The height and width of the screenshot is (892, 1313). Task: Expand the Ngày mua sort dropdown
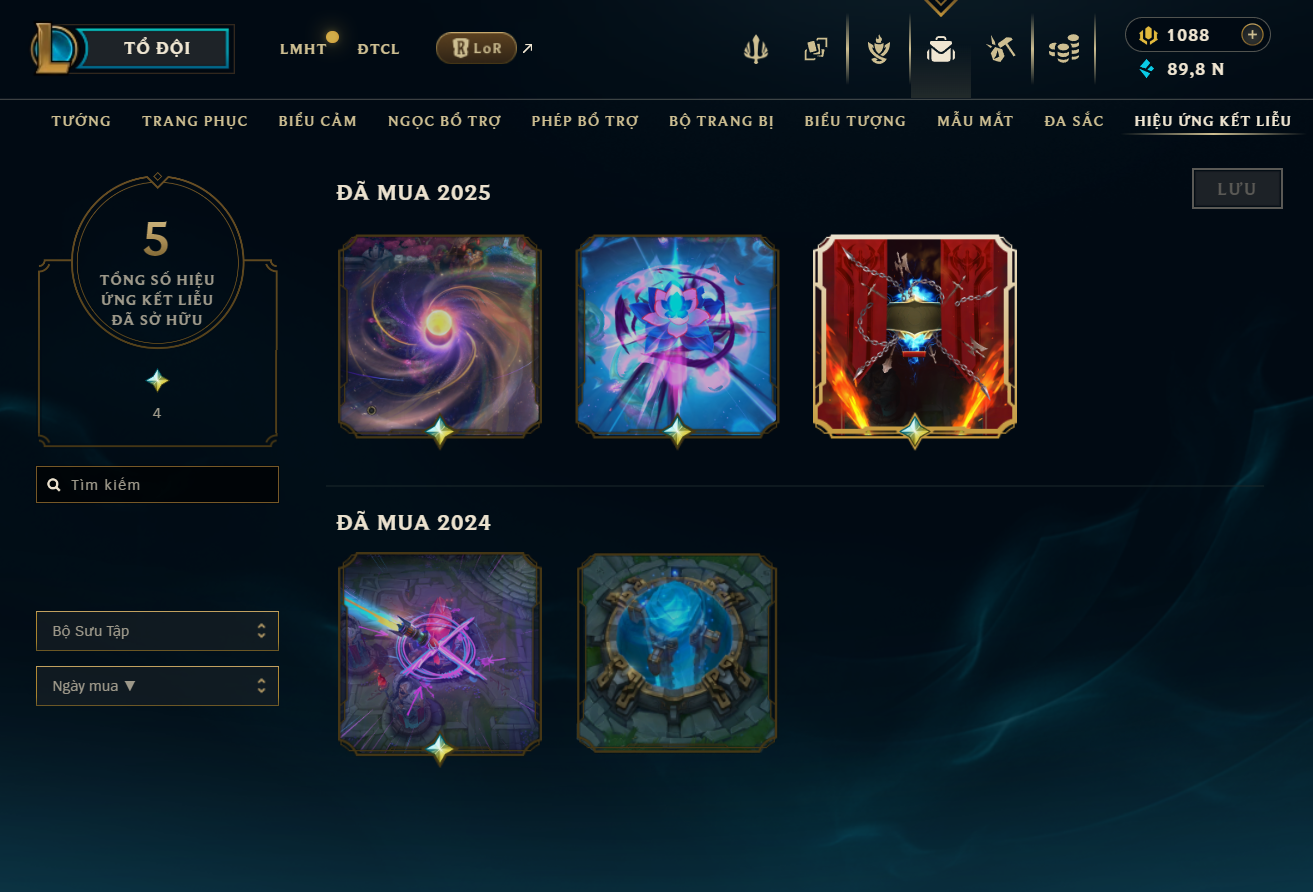pyautogui.click(x=157, y=686)
